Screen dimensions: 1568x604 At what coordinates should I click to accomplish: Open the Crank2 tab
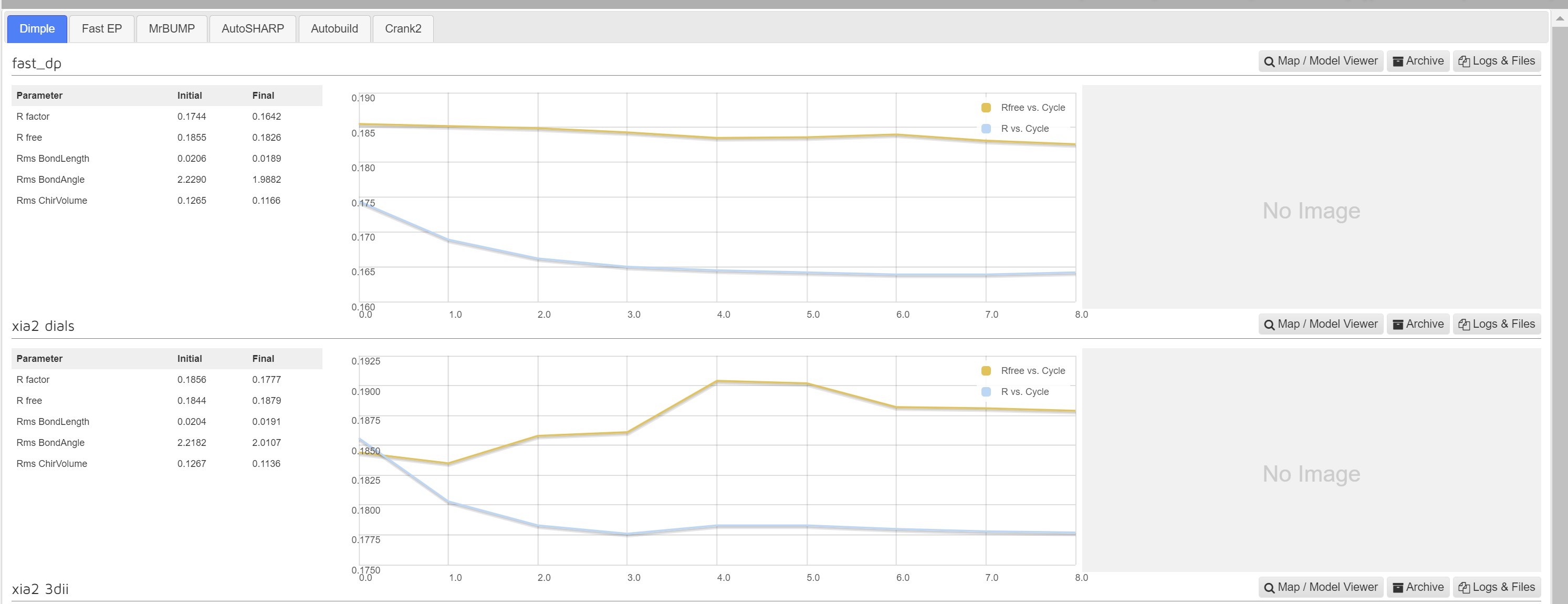(403, 28)
